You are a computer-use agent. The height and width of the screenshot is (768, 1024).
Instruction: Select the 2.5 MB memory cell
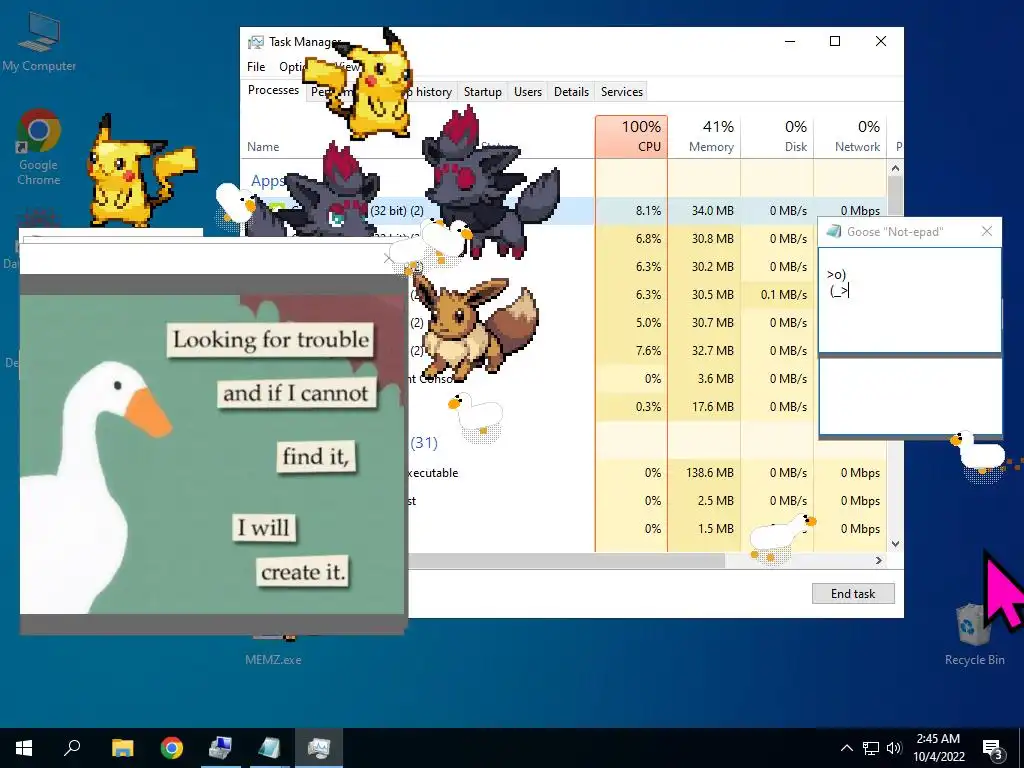click(705, 501)
